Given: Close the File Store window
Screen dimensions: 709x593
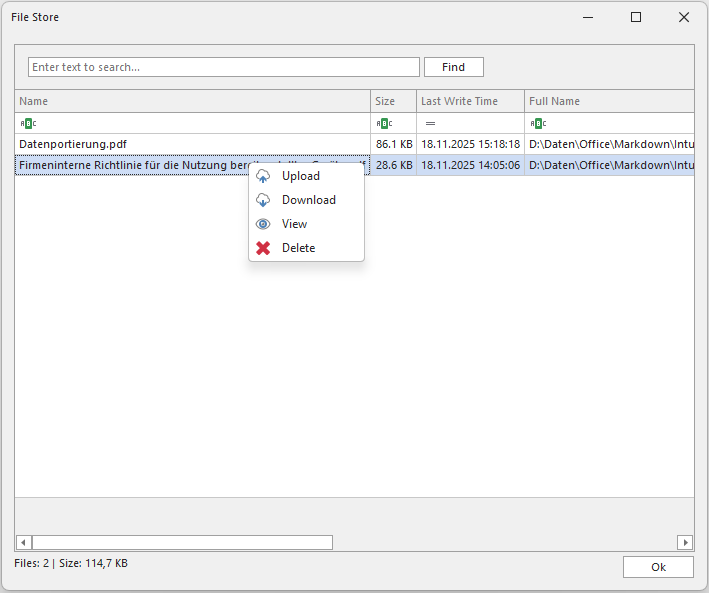Looking at the screenshot, I should click(684, 17).
